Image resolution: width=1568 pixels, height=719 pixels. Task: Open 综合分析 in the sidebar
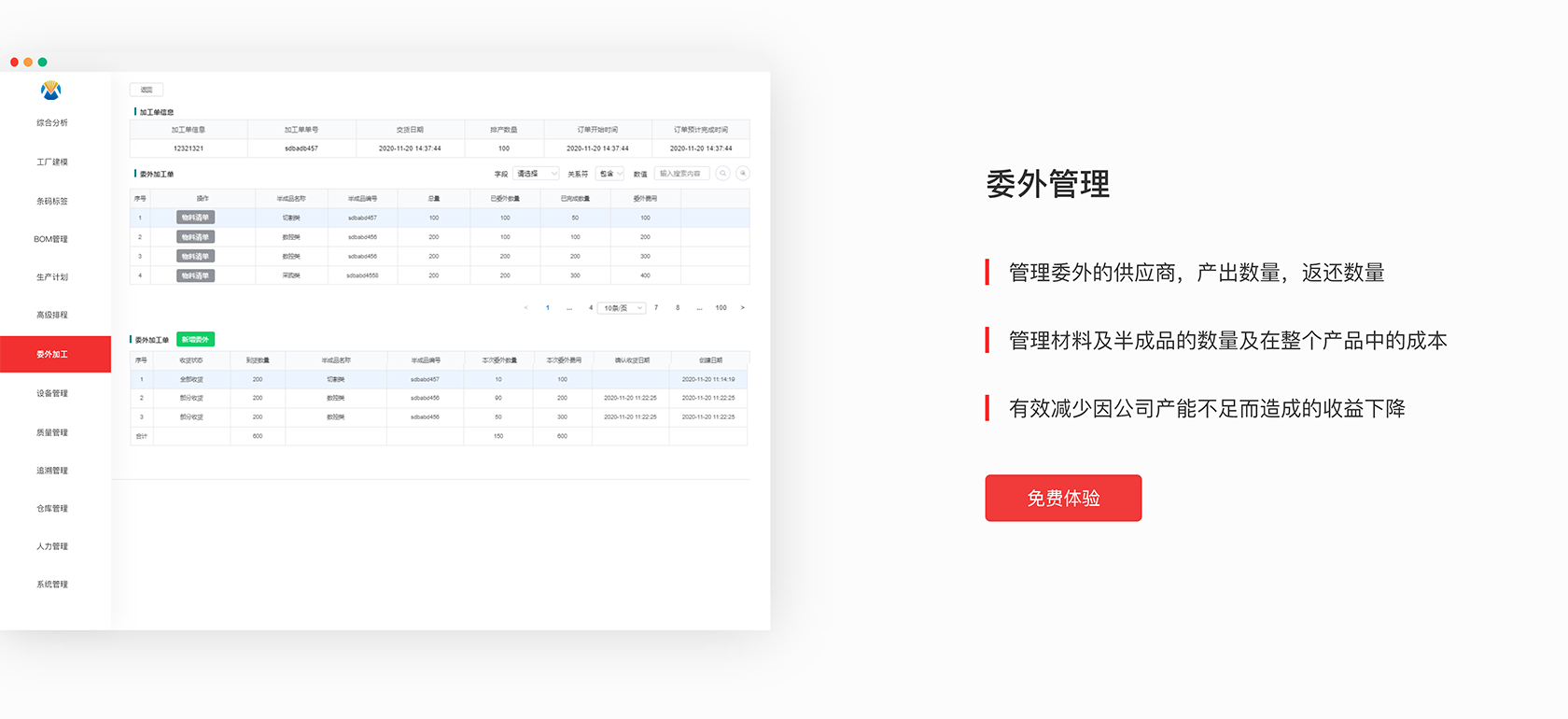(52, 122)
